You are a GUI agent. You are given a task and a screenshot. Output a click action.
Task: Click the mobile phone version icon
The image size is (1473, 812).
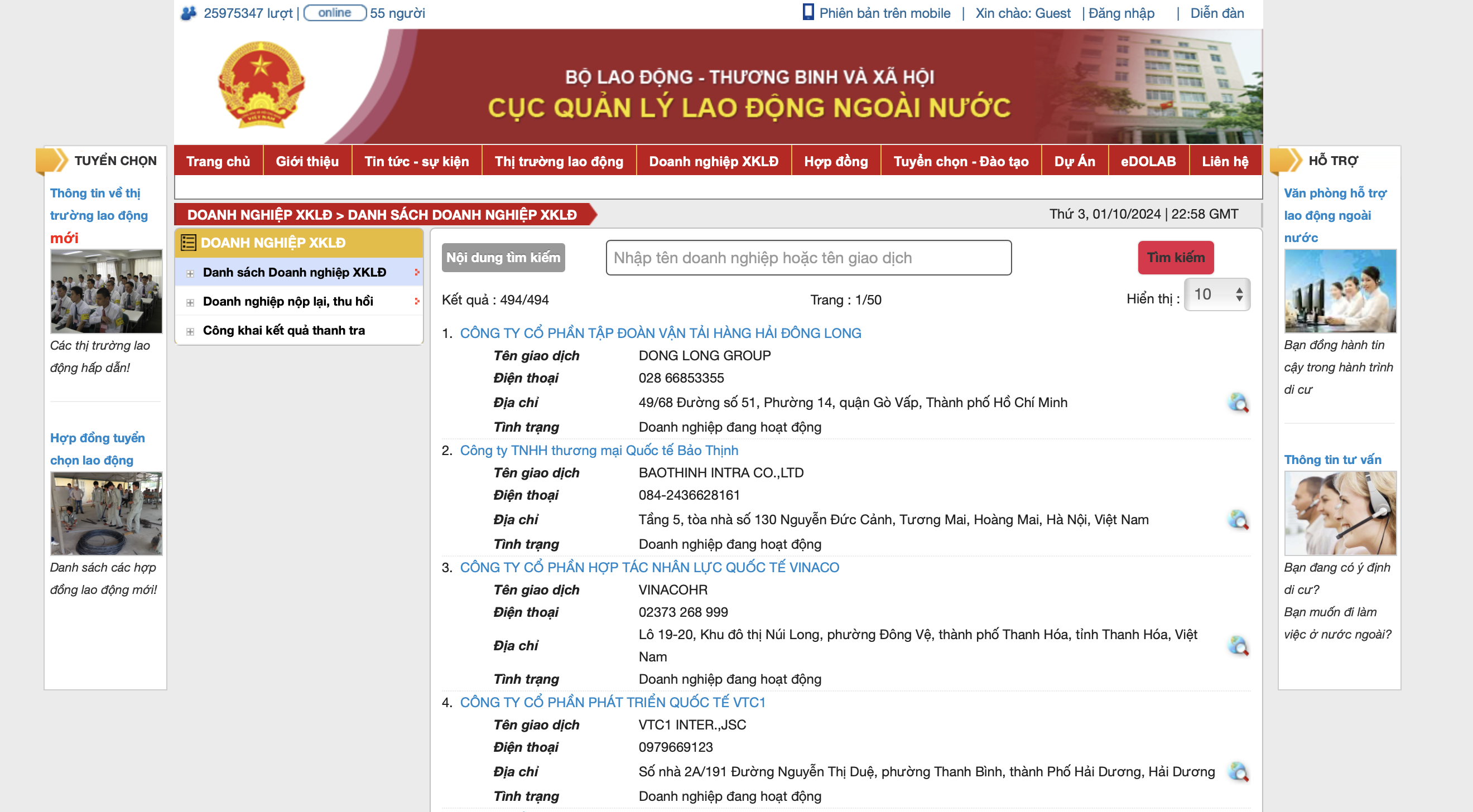pos(807,12)
